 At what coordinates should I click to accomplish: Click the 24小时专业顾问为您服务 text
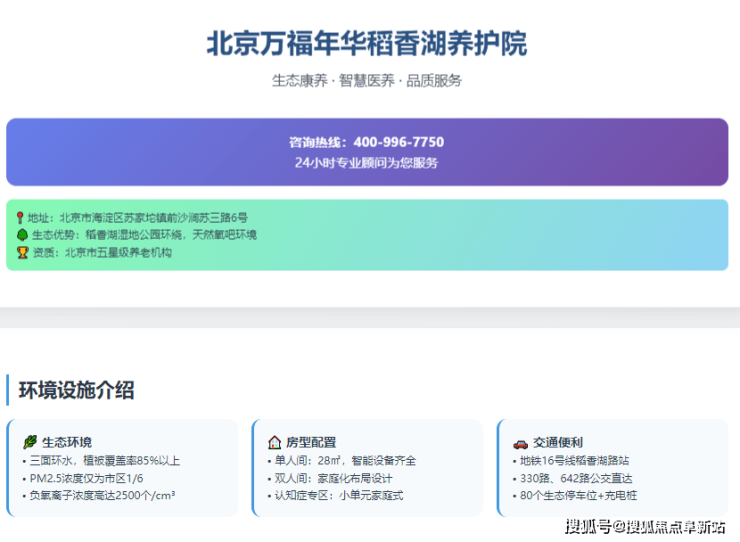[366, 162]
